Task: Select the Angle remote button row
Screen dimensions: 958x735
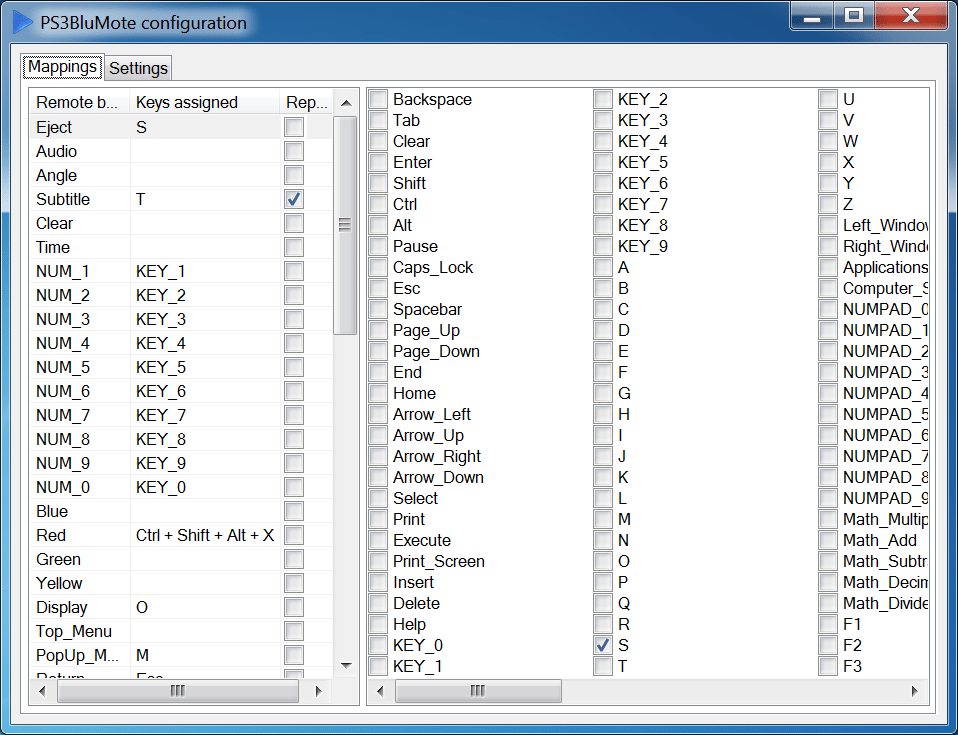Action: 181,175
